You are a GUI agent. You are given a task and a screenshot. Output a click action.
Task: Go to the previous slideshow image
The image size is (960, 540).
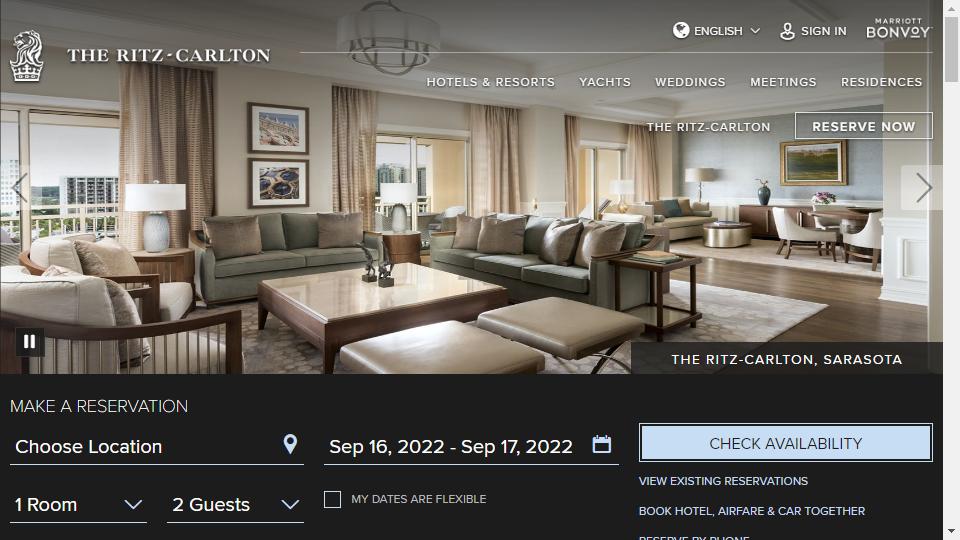[x=19, y=187]
